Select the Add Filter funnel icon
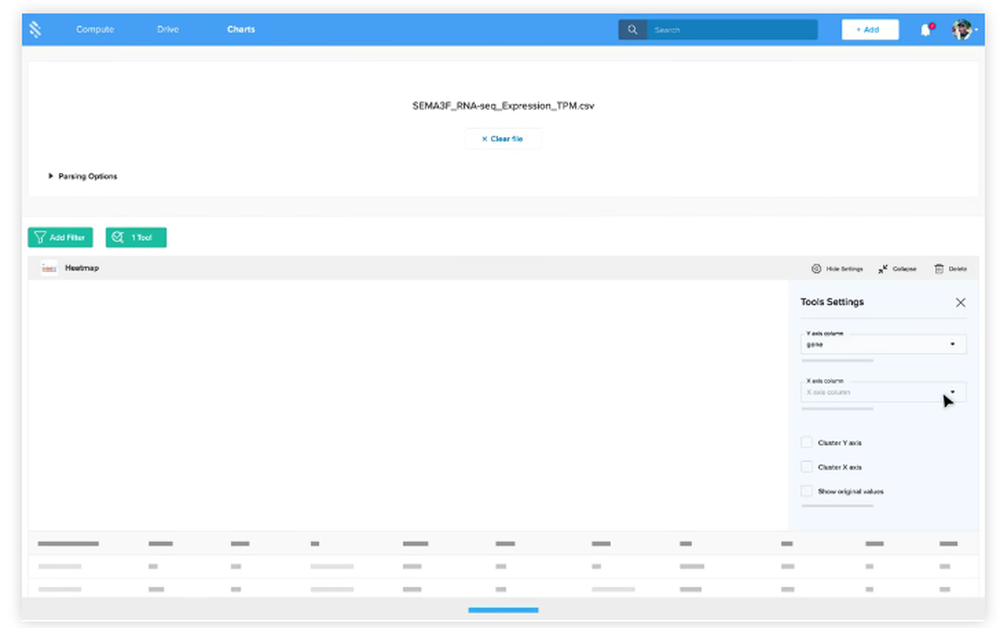Viewport: 1000px width, 628px height. (40, 237)
